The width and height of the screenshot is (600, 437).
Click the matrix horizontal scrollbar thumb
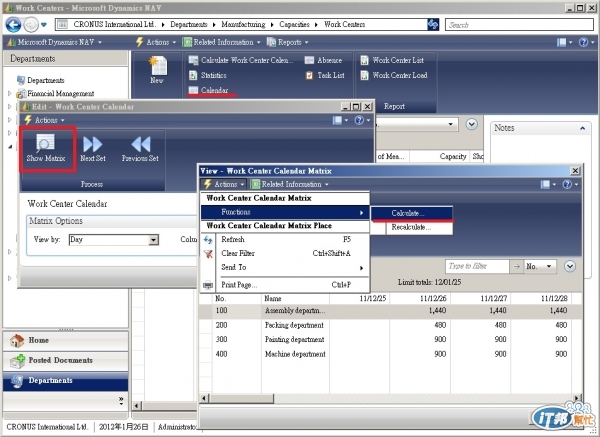241,398
